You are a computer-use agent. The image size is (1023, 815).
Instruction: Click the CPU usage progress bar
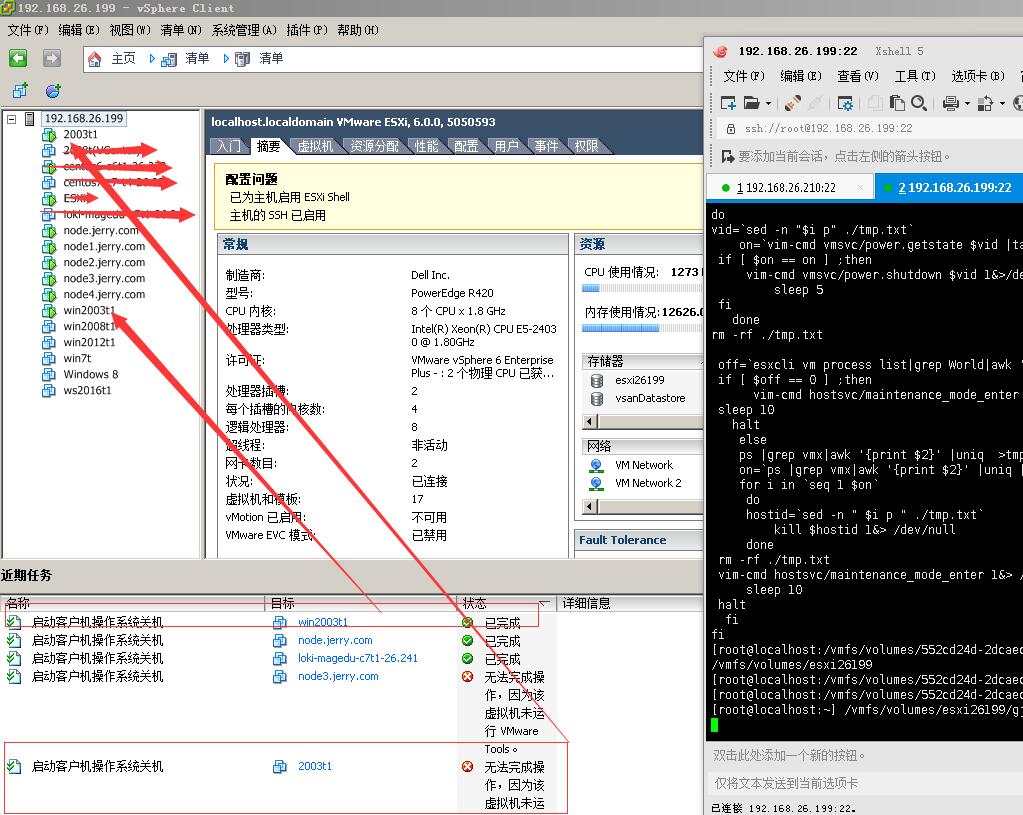[x=643, y=288]
